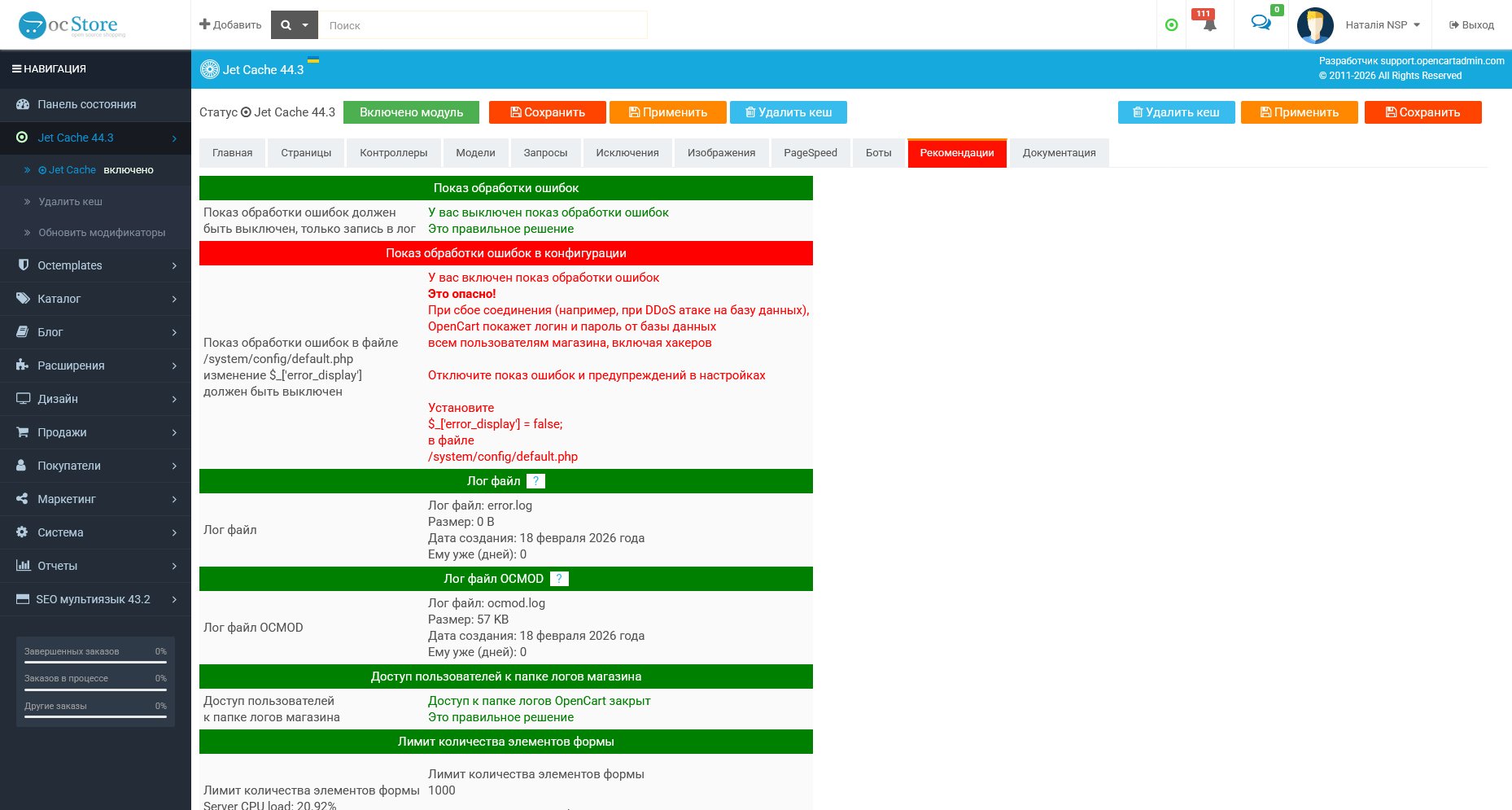The height and width of the screenshot is (810, 1512).
Task: Click the left Сохранить button
Action: coord(548,112)
